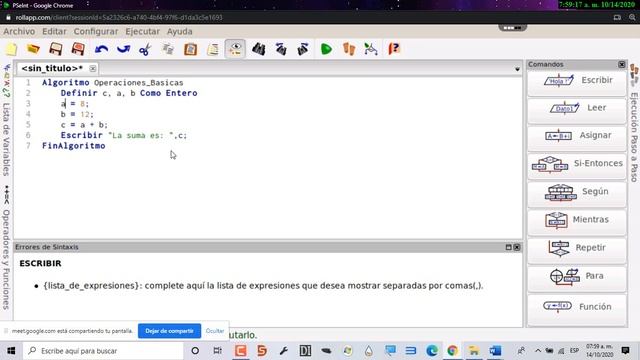640x360 pixels.
Task: Open the Archivo menu
Action: pos(19,31)
